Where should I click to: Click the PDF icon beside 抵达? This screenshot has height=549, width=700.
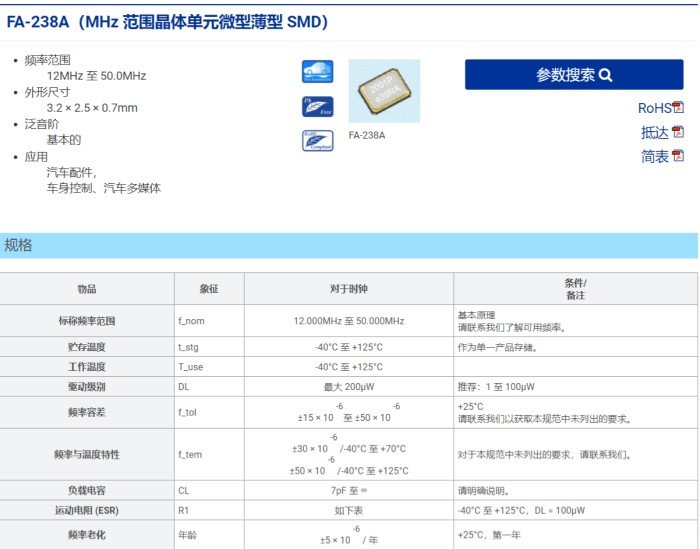point(678,132)
